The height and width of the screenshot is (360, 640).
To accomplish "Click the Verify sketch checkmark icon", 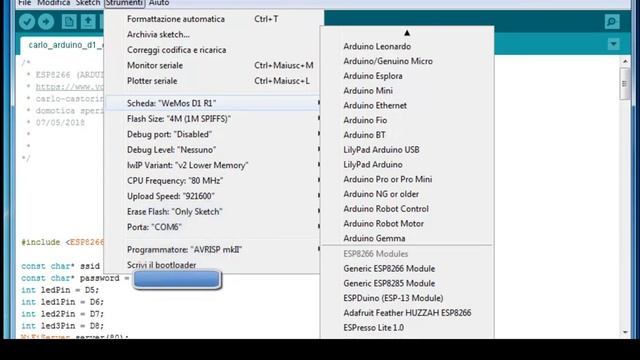I will [x=27, y=22].
